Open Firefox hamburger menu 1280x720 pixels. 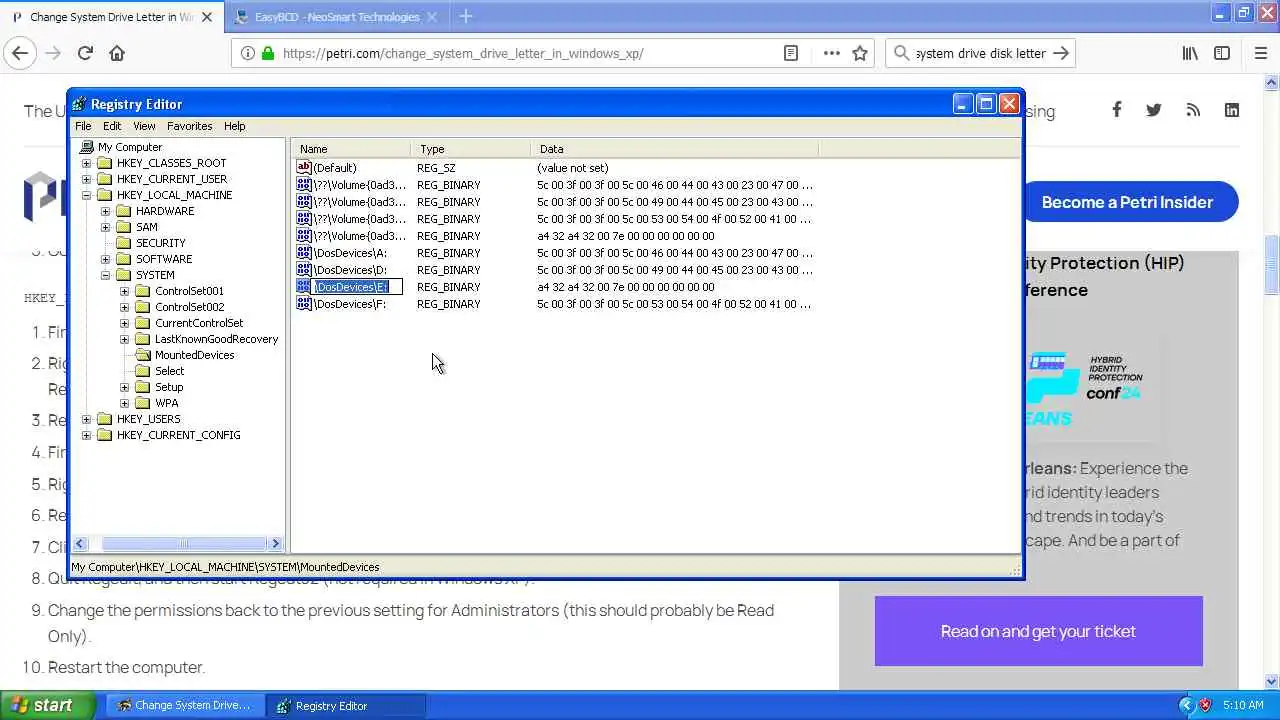[x=1260, y=53]
